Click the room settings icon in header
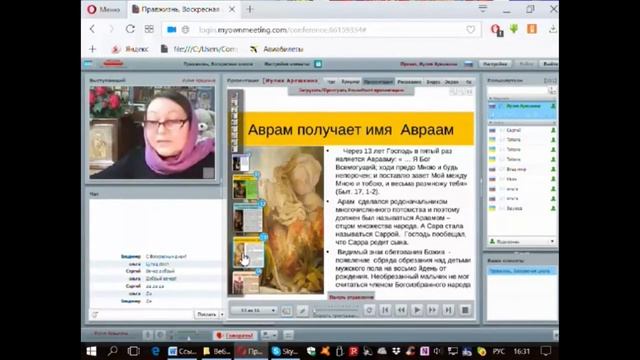Image resolution: width=640 pixels, height=360 pixels. (318, 64)
